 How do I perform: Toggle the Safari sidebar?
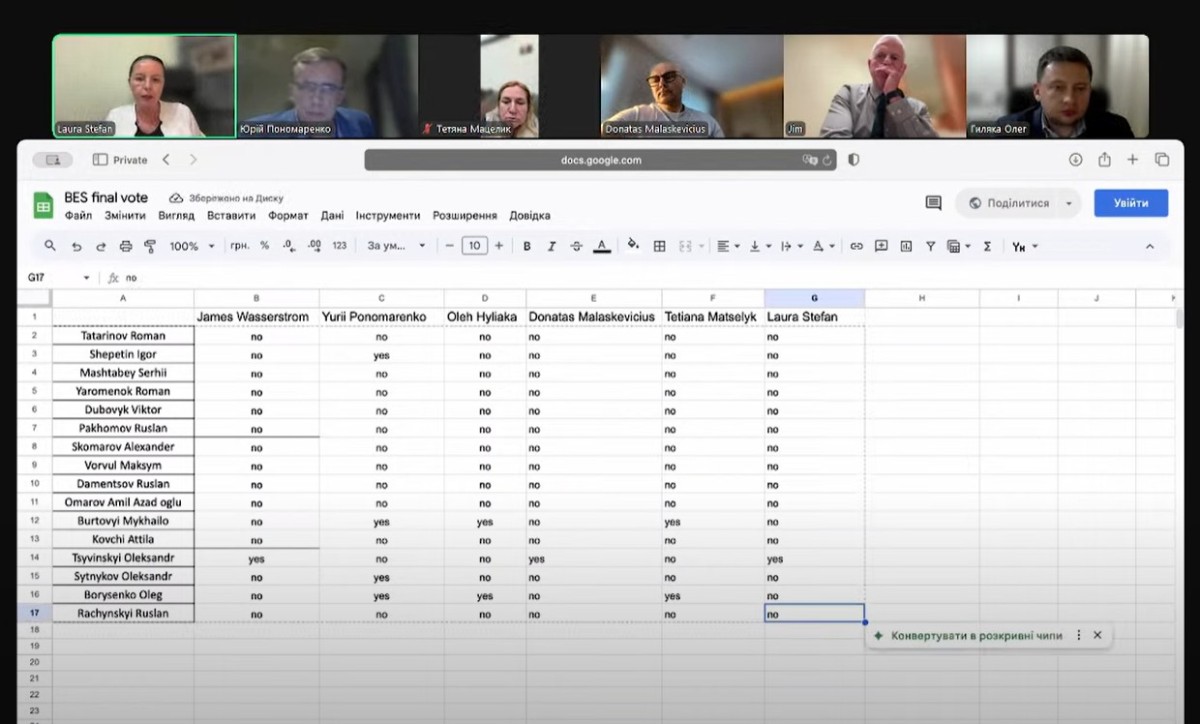100,160
